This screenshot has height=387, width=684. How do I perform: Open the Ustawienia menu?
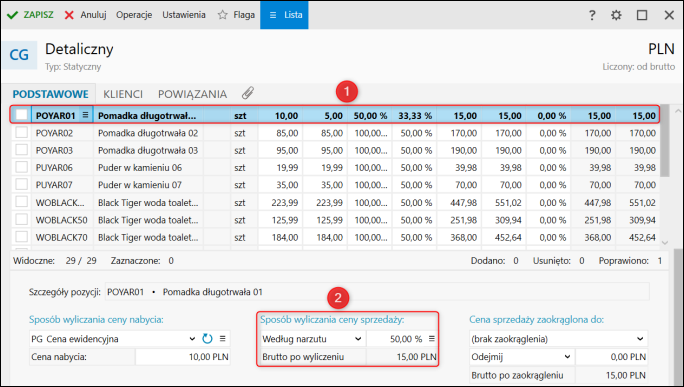click(x=184, y=15)
